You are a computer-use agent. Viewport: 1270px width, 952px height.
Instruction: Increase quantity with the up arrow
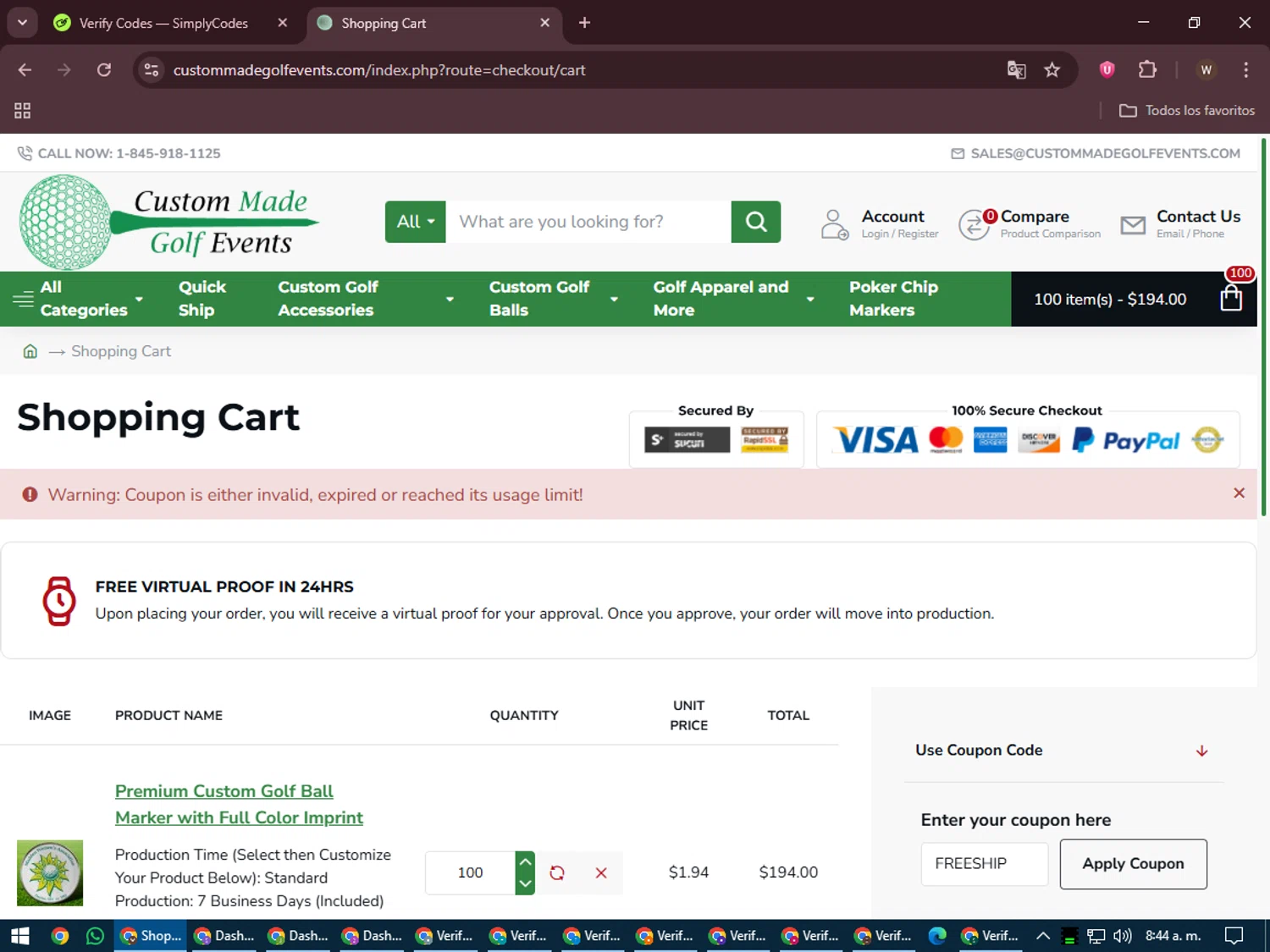[x=525, y=861]
